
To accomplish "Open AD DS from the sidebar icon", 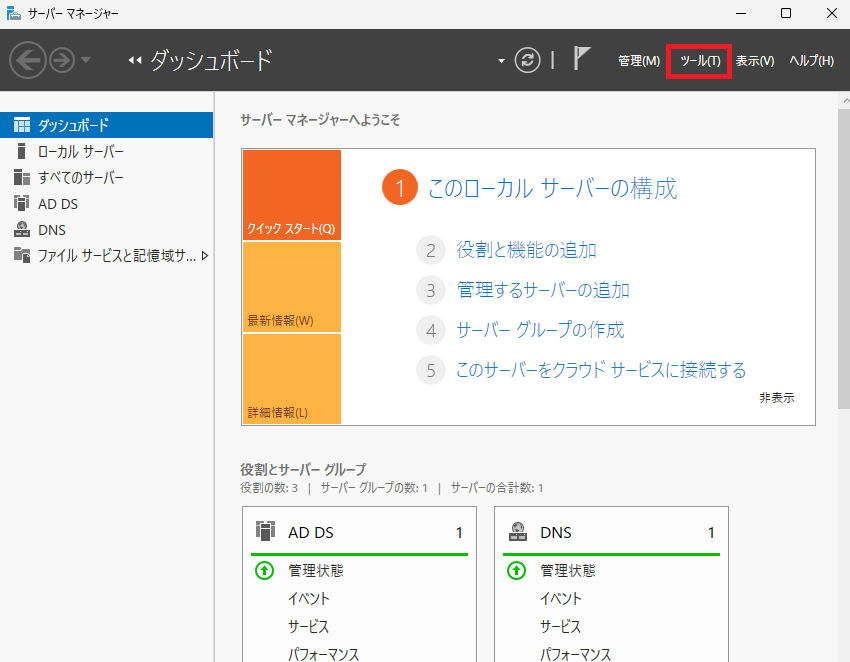I will tap(22, 203).
